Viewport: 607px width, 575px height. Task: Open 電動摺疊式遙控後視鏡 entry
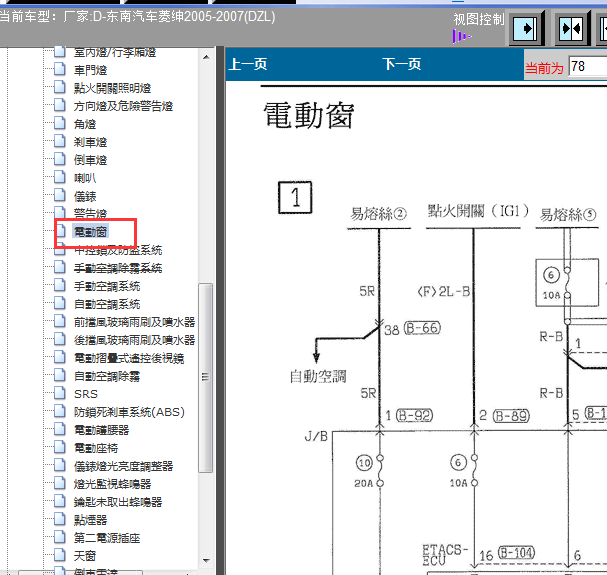tap(129, 358)
